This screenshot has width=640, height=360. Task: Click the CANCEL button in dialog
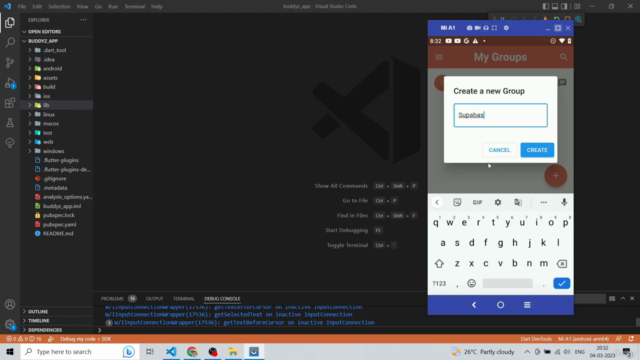pos(499,150)
